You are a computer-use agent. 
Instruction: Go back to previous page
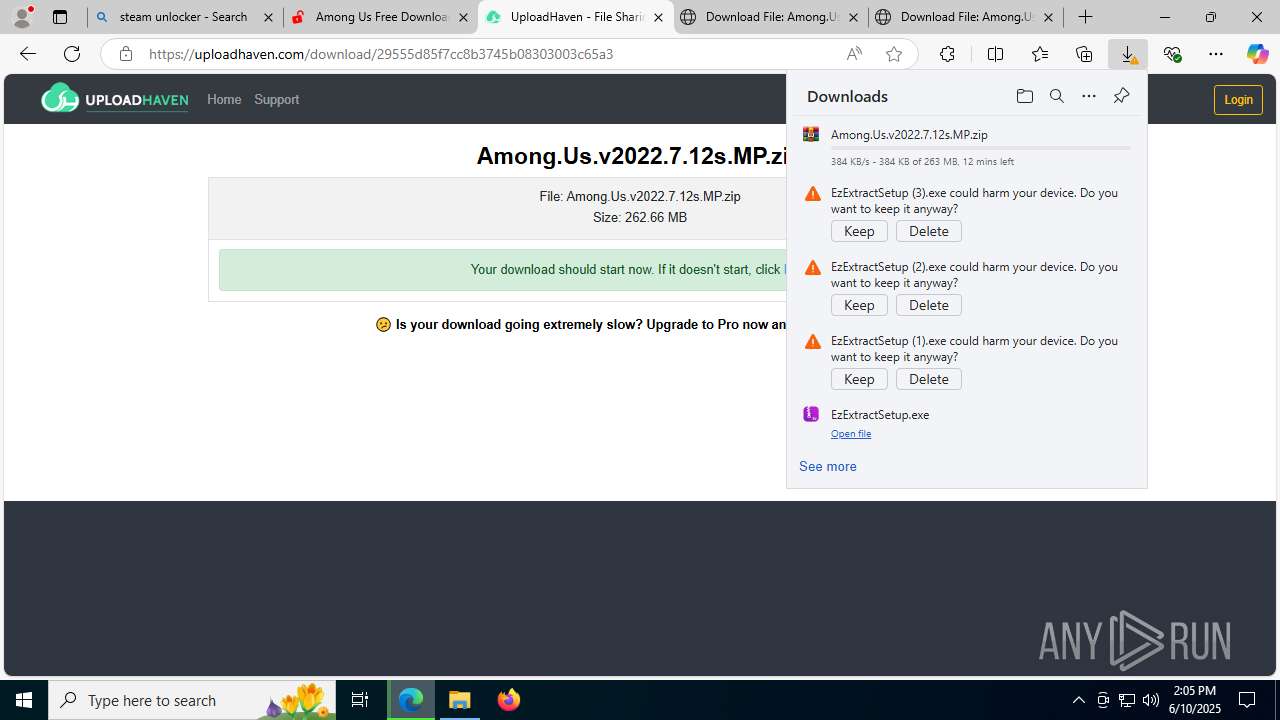pyautogui.click(x=28, y=54)
